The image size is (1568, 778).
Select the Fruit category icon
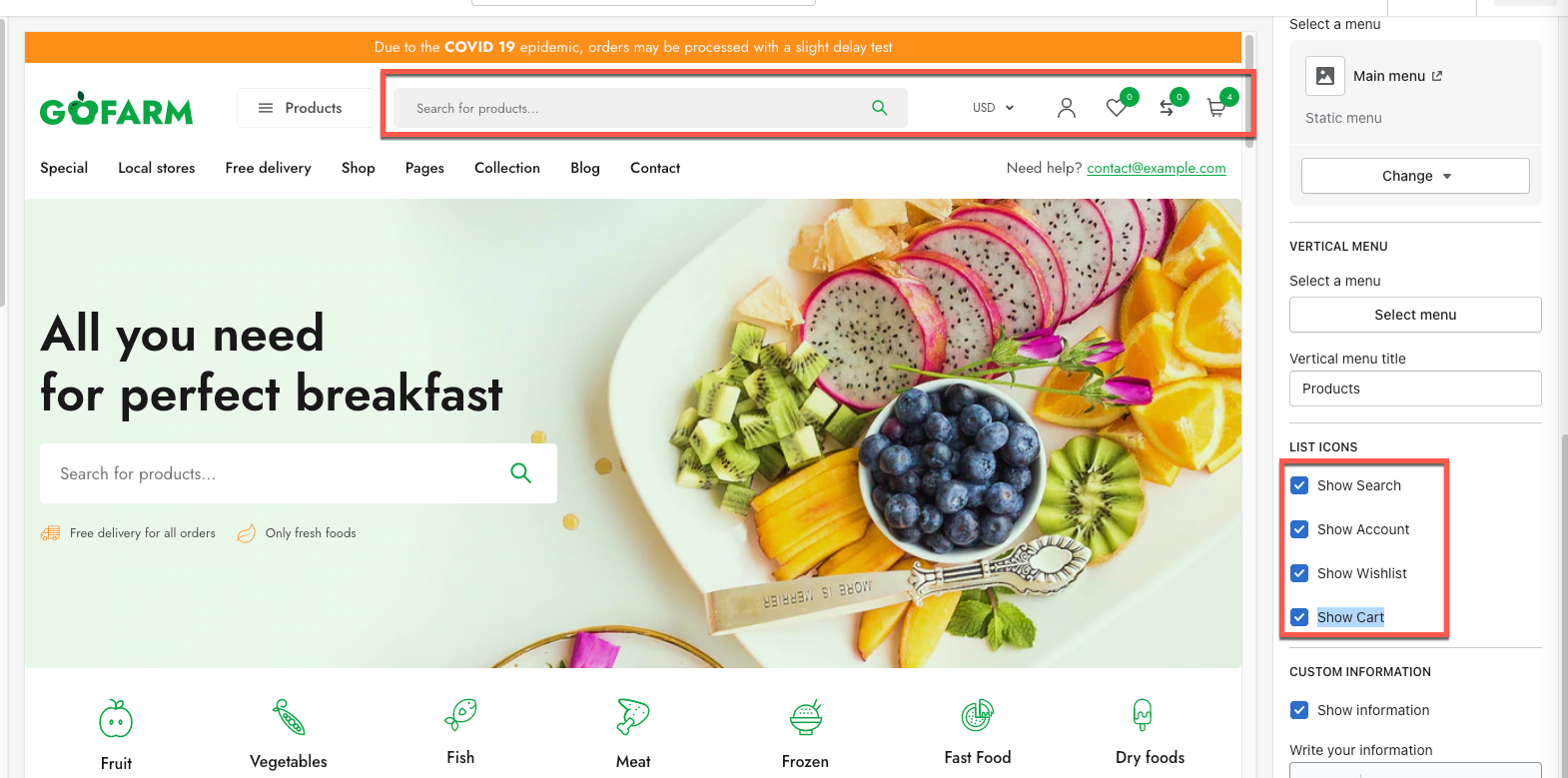tap(116, 718)
